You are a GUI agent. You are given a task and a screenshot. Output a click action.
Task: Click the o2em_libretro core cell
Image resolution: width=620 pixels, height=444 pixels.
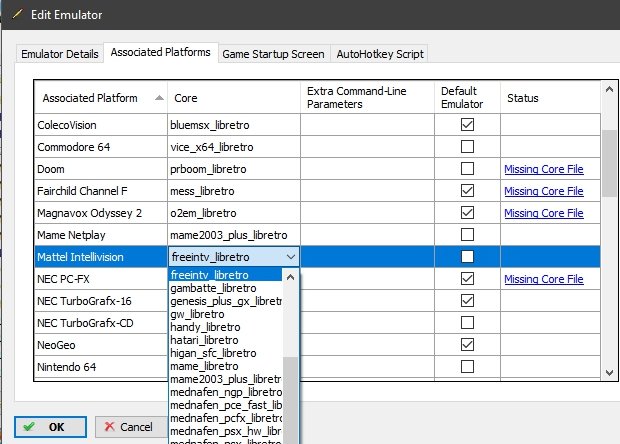point(234,213)
